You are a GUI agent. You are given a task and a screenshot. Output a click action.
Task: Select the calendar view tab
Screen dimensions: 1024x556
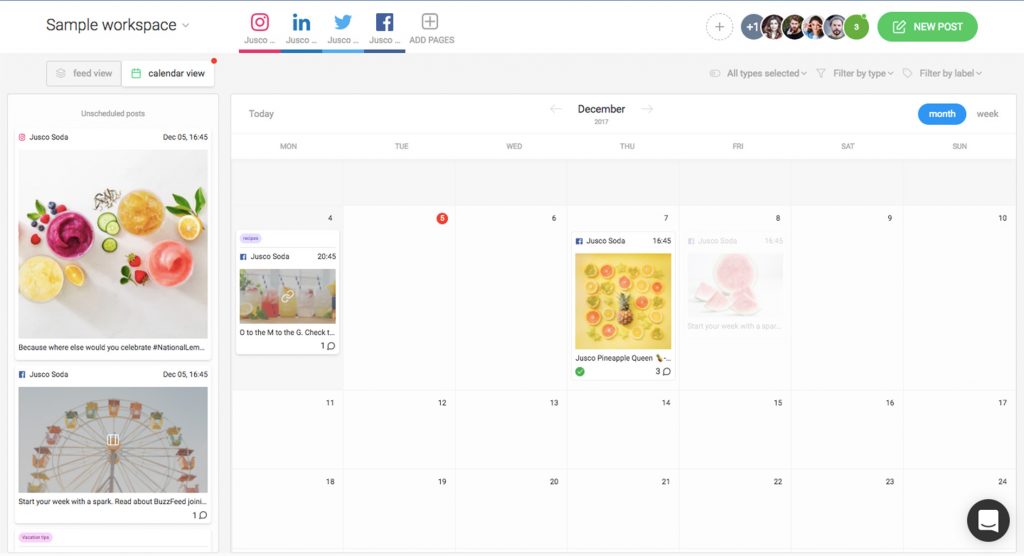click(x=168, y=73)
